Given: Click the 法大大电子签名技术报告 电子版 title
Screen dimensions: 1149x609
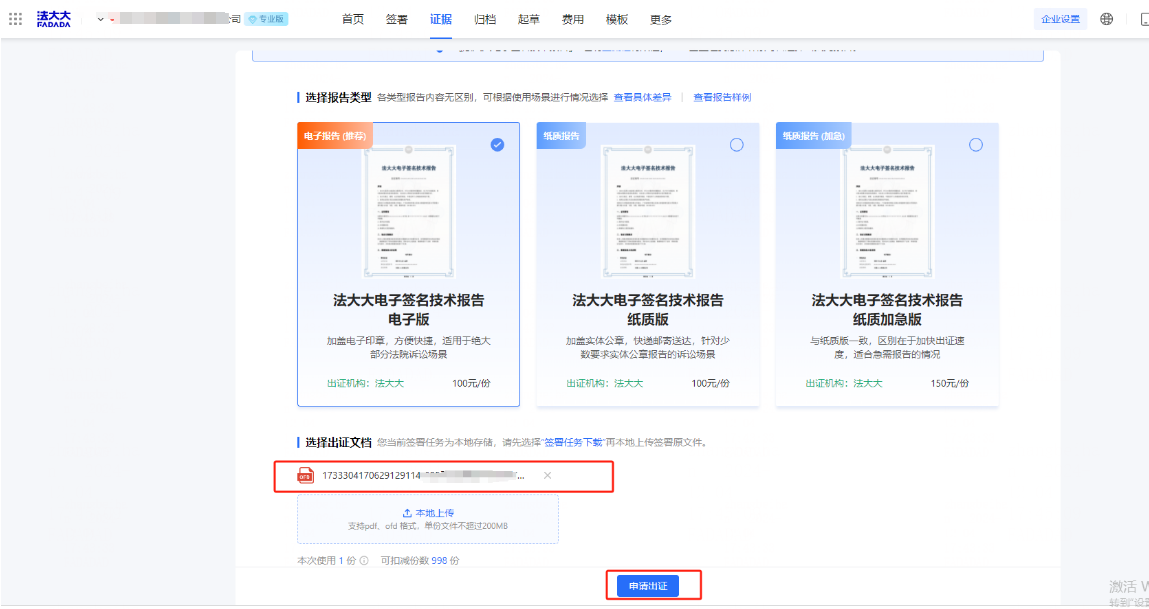Looking at the screenshot, I should (409, 309).
